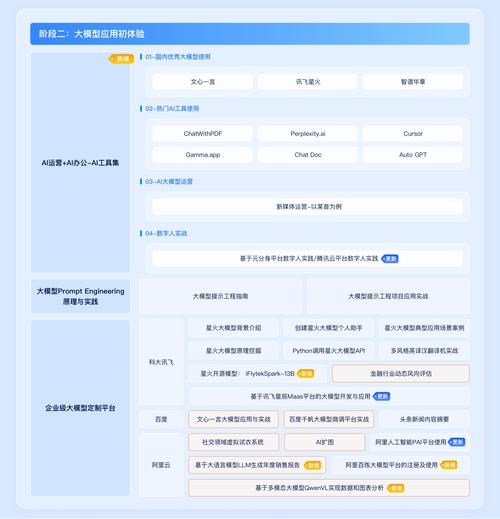Viewport: 500px width, 519px height.
Task: Click the orange badge after LLM生成年度销售报告
Action: click(x=312, y=465)
